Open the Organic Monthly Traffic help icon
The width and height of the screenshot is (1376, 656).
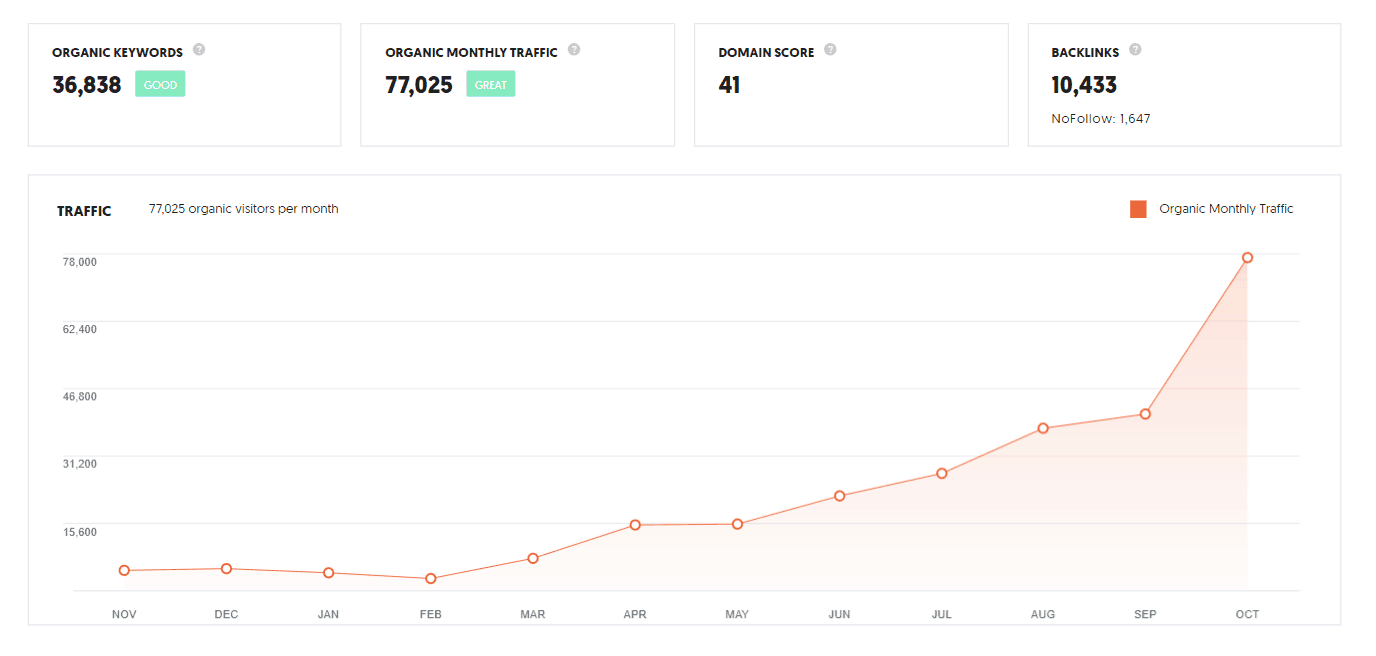pyautogui.click(x=574, y=50)
